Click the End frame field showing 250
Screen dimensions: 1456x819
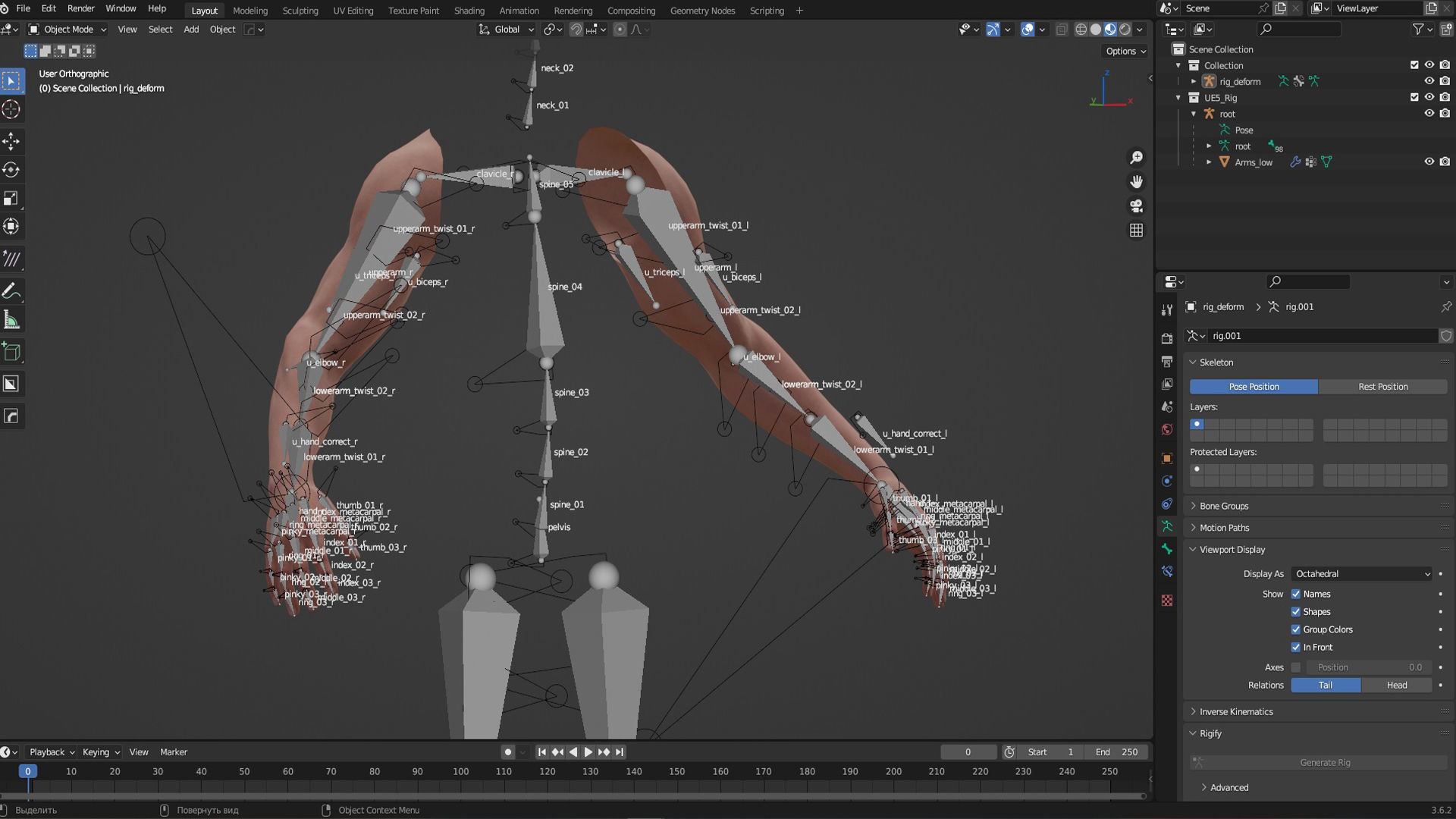[1116, 752]
